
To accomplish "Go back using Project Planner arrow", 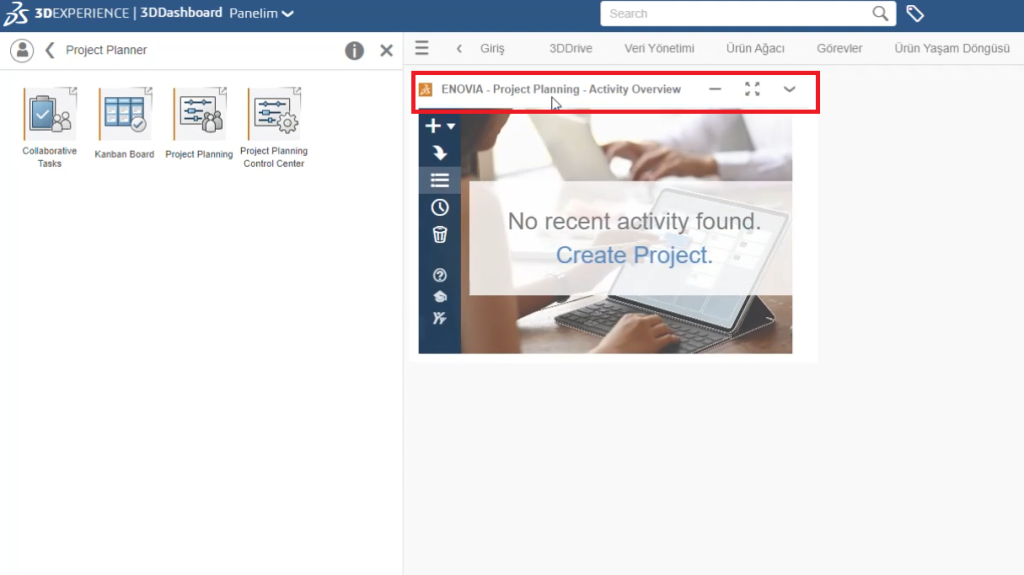I will (x=50, y=50).
